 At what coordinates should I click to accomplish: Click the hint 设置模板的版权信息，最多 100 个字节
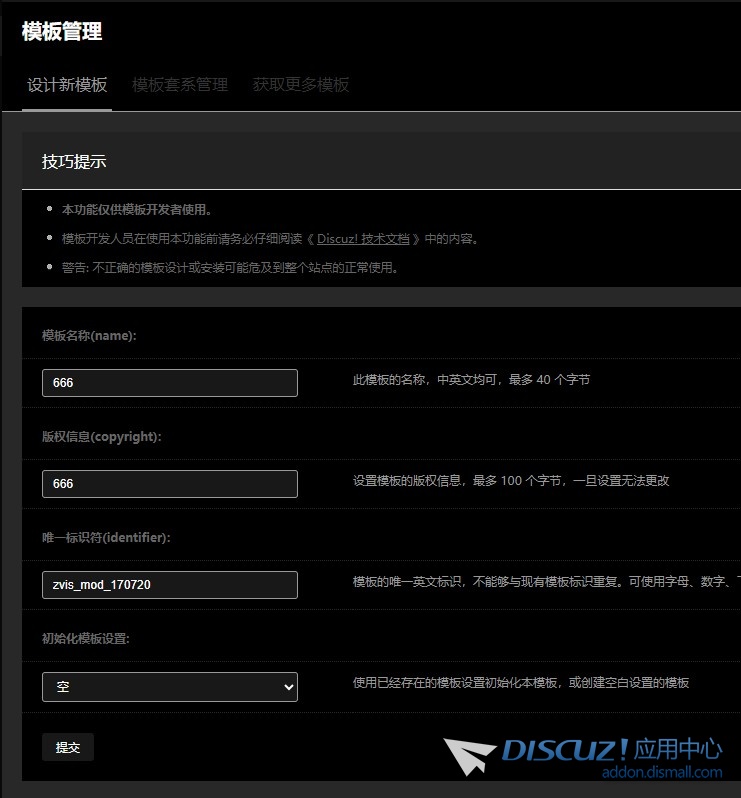click(x=511, y=480)
